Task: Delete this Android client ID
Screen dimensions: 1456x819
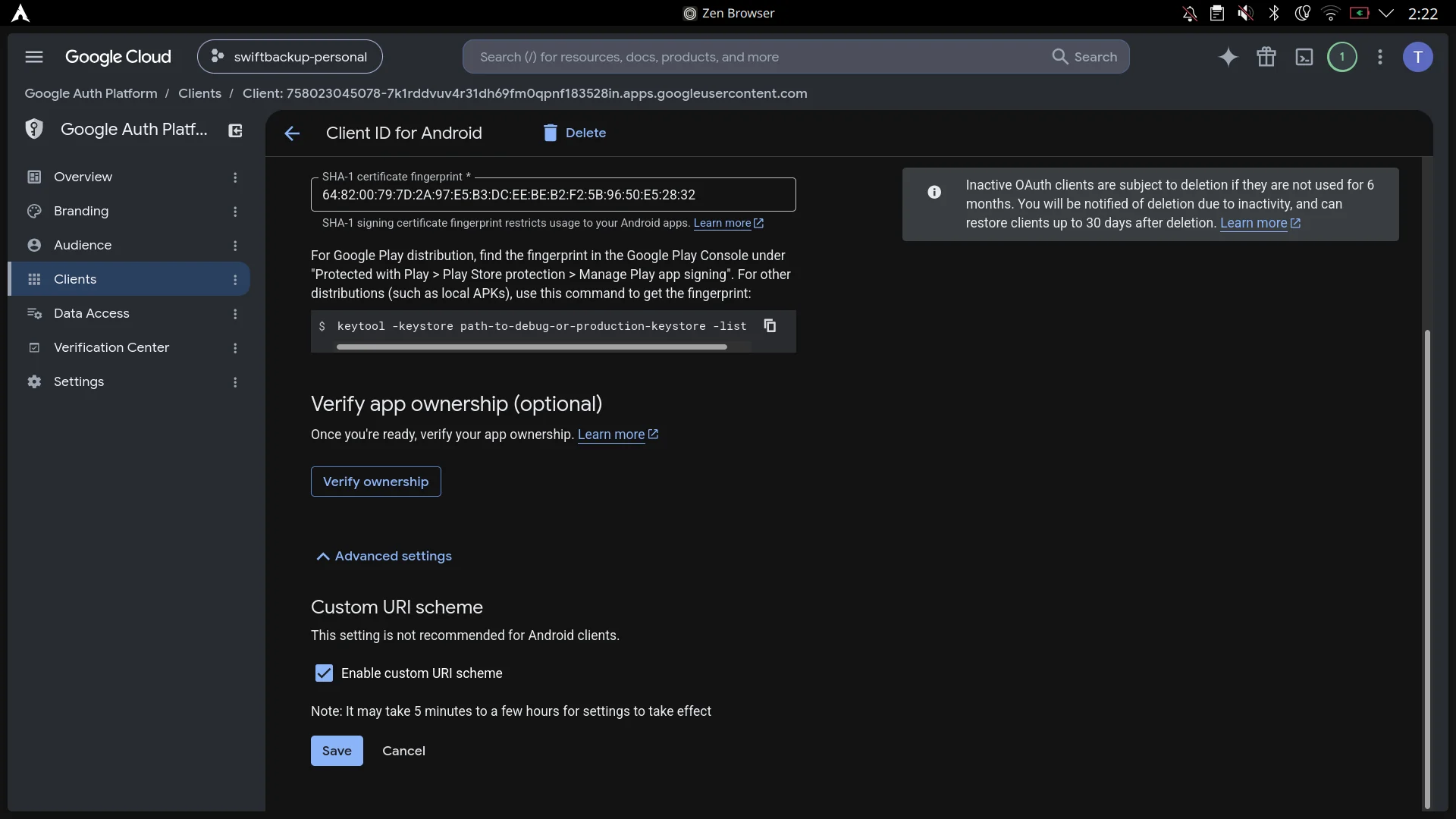Action: click(x=575, y=133)
